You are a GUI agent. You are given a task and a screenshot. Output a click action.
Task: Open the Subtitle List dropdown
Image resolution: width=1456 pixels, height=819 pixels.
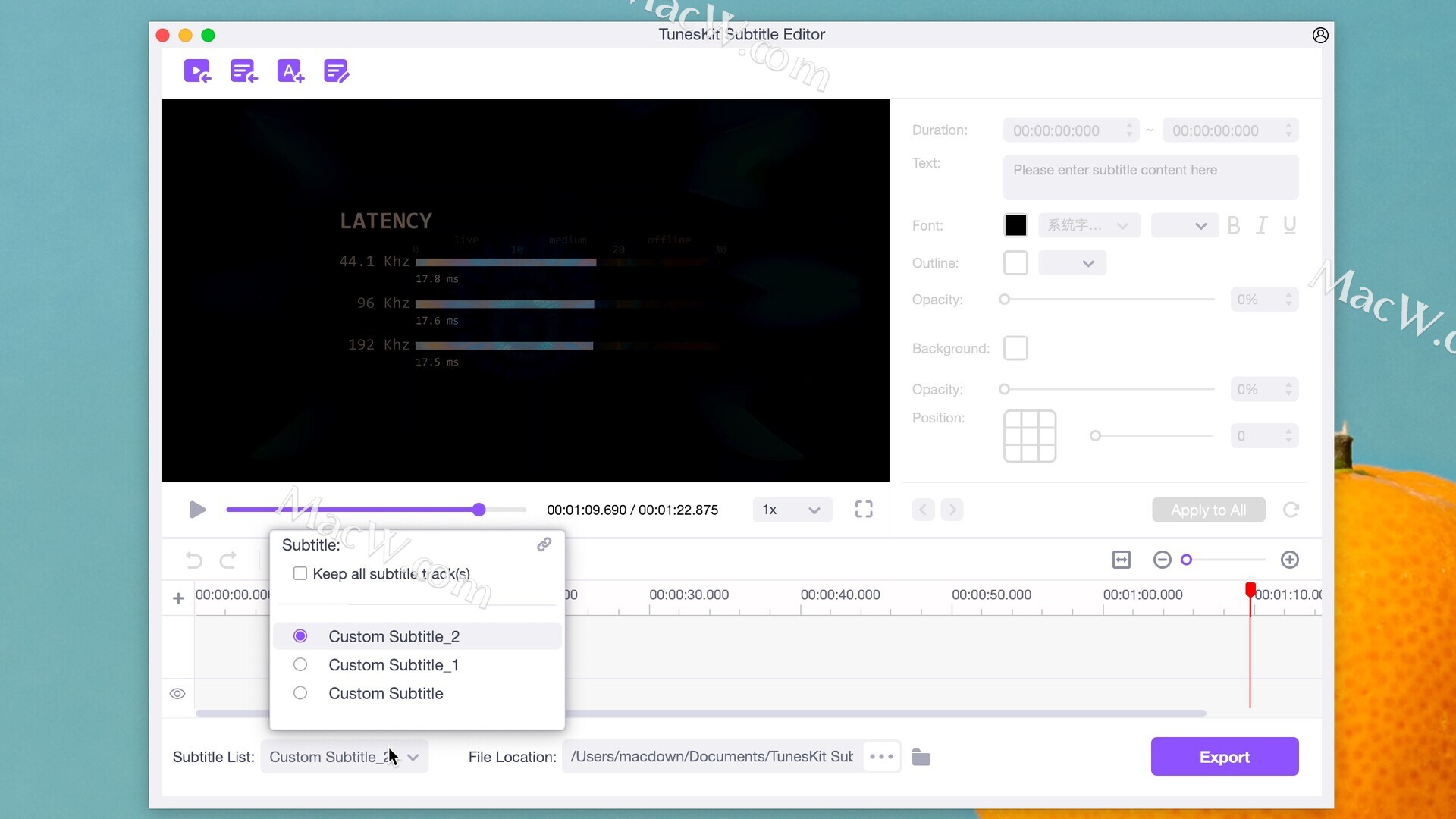tap(344, 757)
